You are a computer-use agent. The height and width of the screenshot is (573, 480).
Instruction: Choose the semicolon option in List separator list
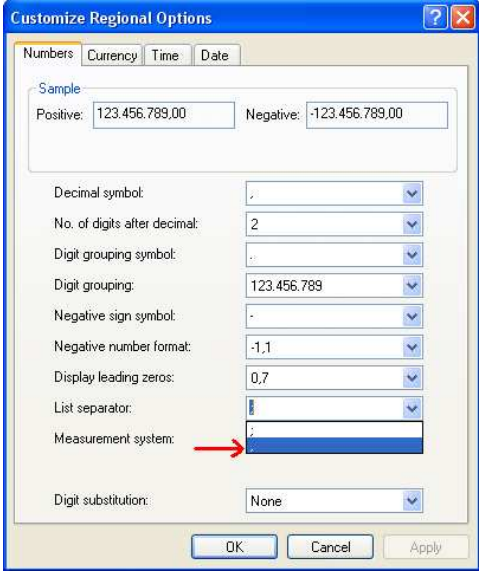click(x=334, y=430)
